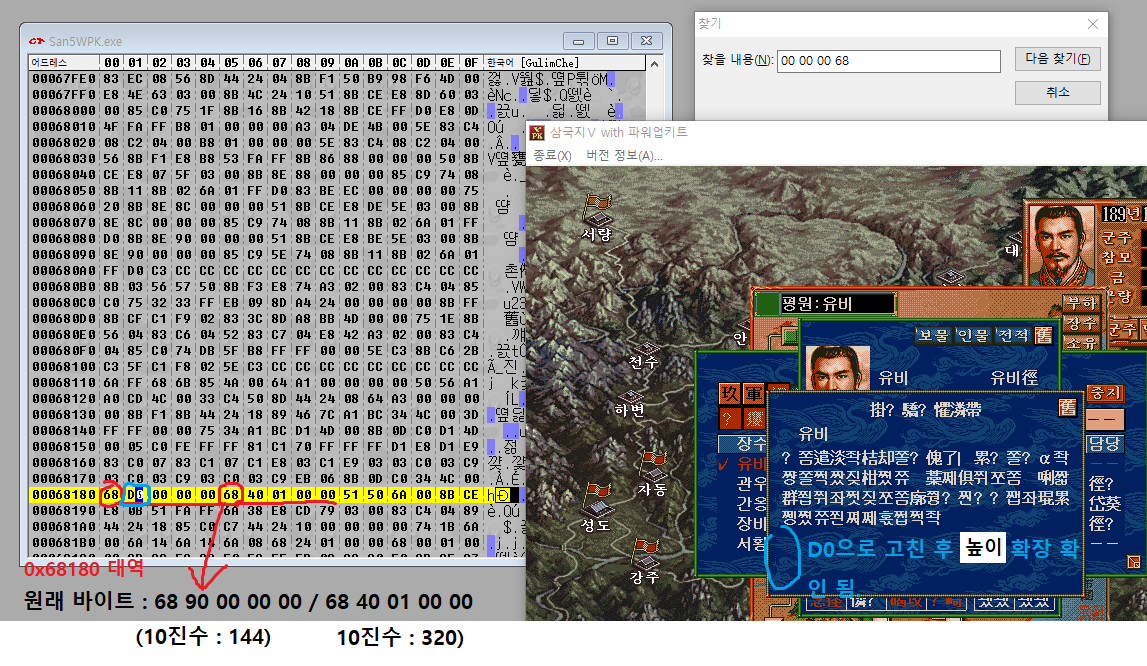Click 유비's portrait in the info panel
Image resolution: width=1147 pixels, height=666 pixels.
(x=838, y=367)
